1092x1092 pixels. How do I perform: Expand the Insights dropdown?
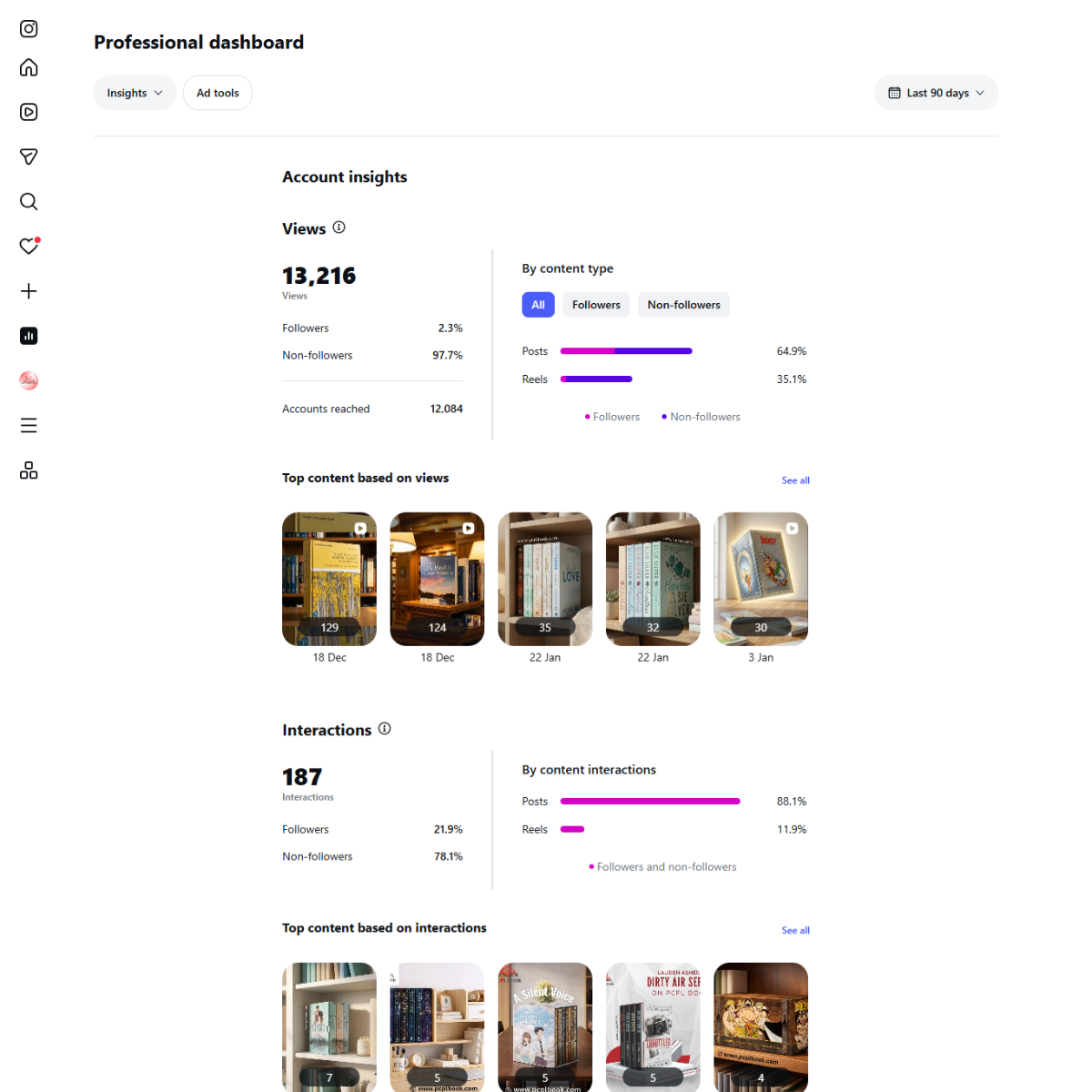(135, 93)
